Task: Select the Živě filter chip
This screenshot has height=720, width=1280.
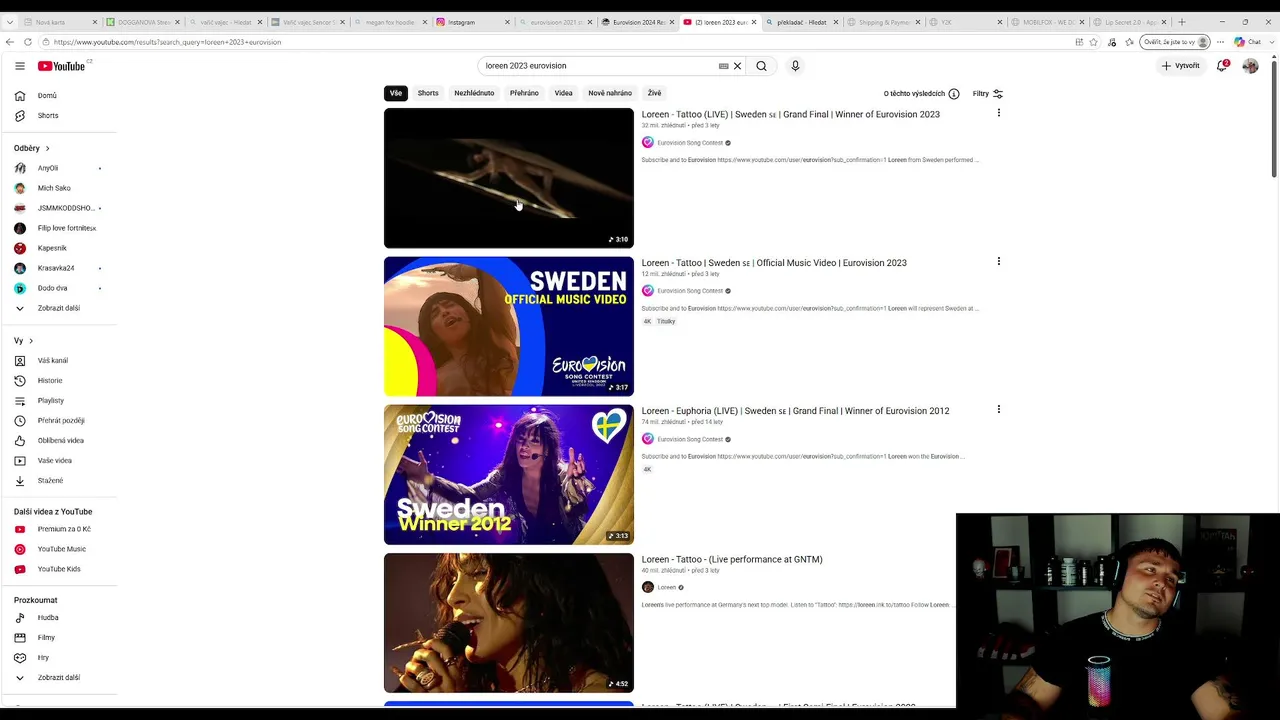Action: click(654, 93)
